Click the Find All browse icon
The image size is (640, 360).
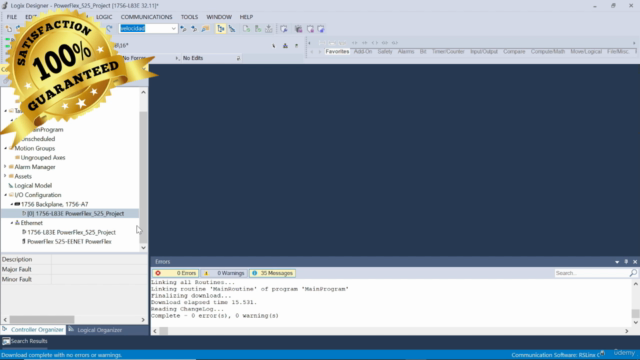(x=205, y=29)
